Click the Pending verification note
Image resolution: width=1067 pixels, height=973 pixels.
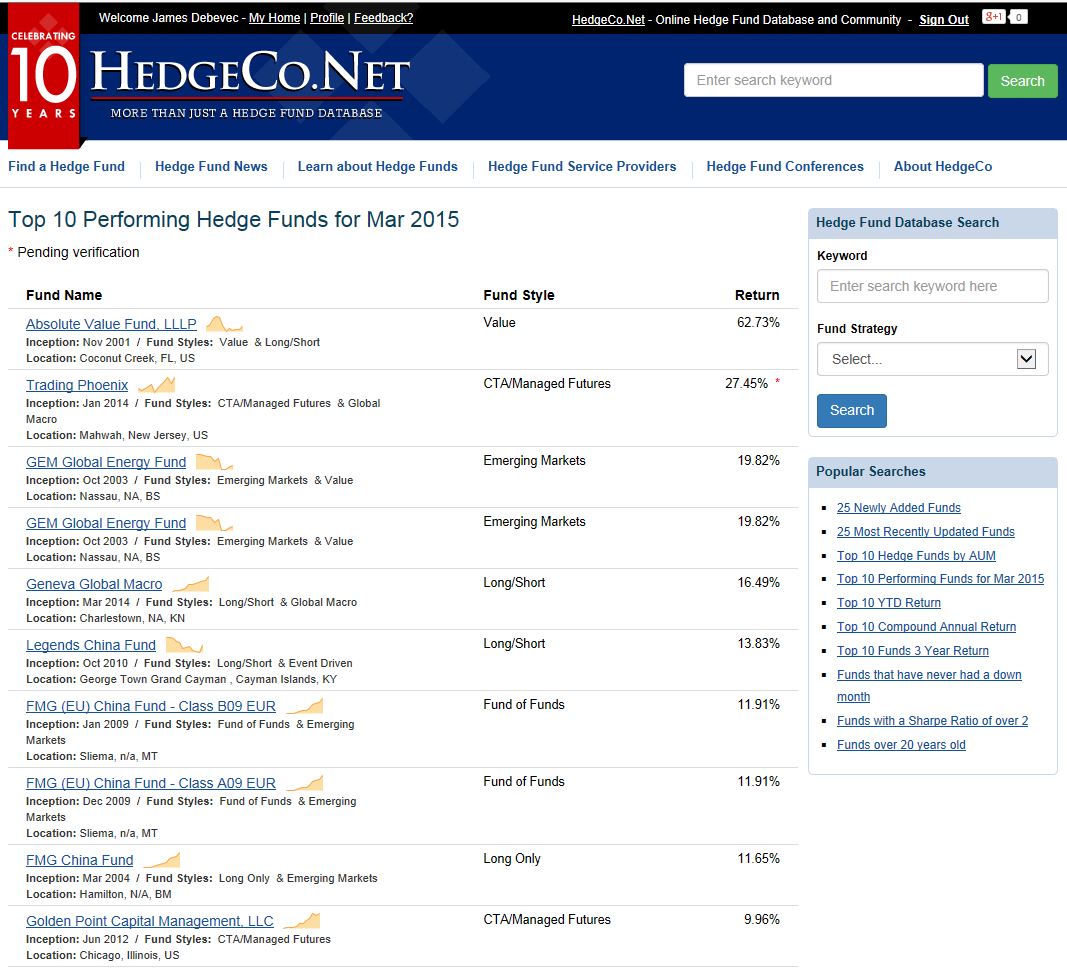coord(73,252)
